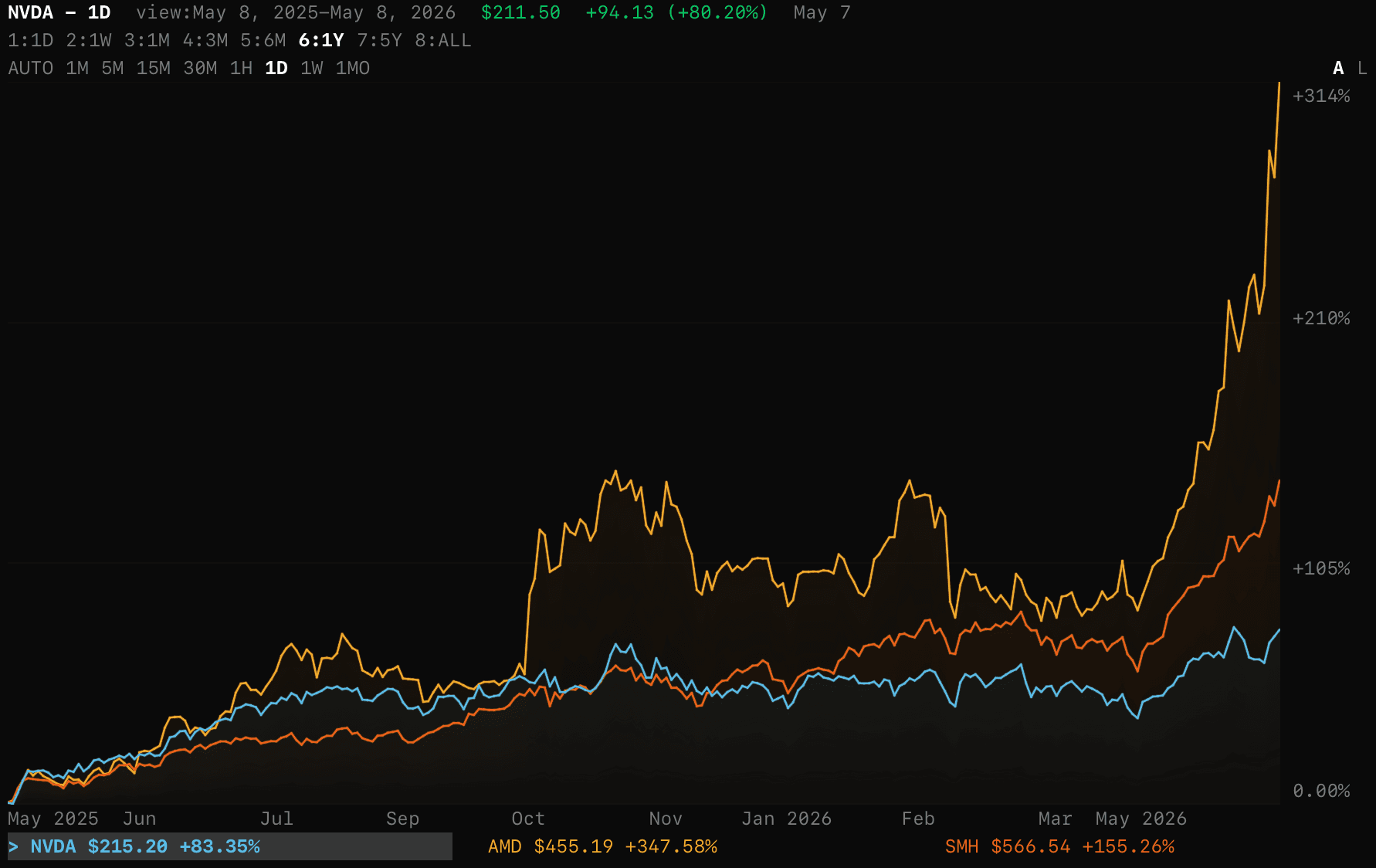Pick the 1H interval
Screen dimensions: 1376x868
(241, 68)
